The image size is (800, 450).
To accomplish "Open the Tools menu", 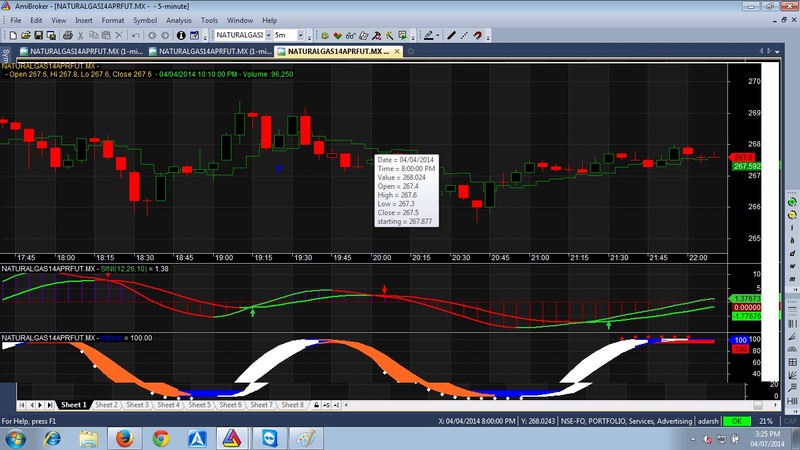I will (209, 20).
